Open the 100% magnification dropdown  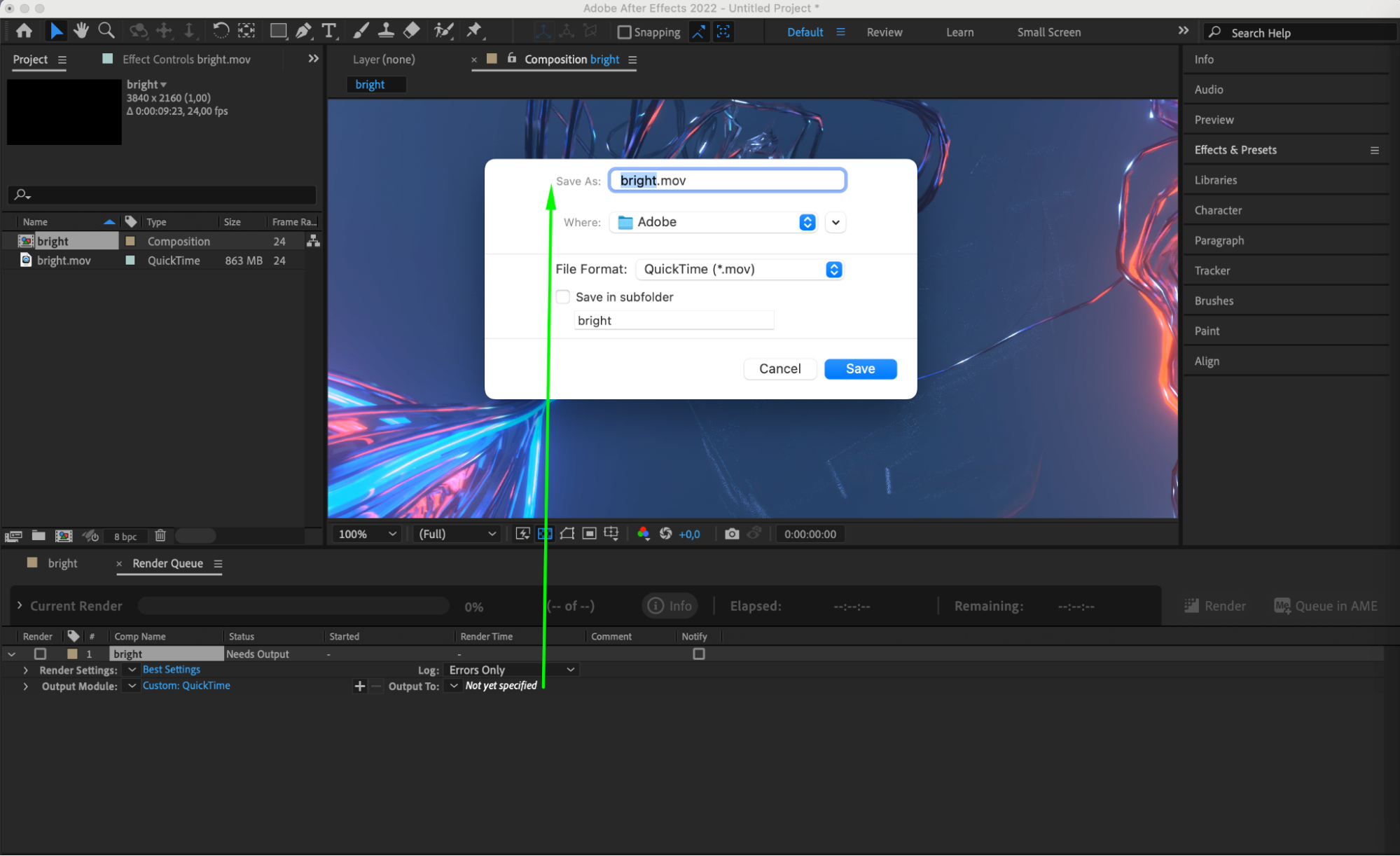[x=367, y=534]
